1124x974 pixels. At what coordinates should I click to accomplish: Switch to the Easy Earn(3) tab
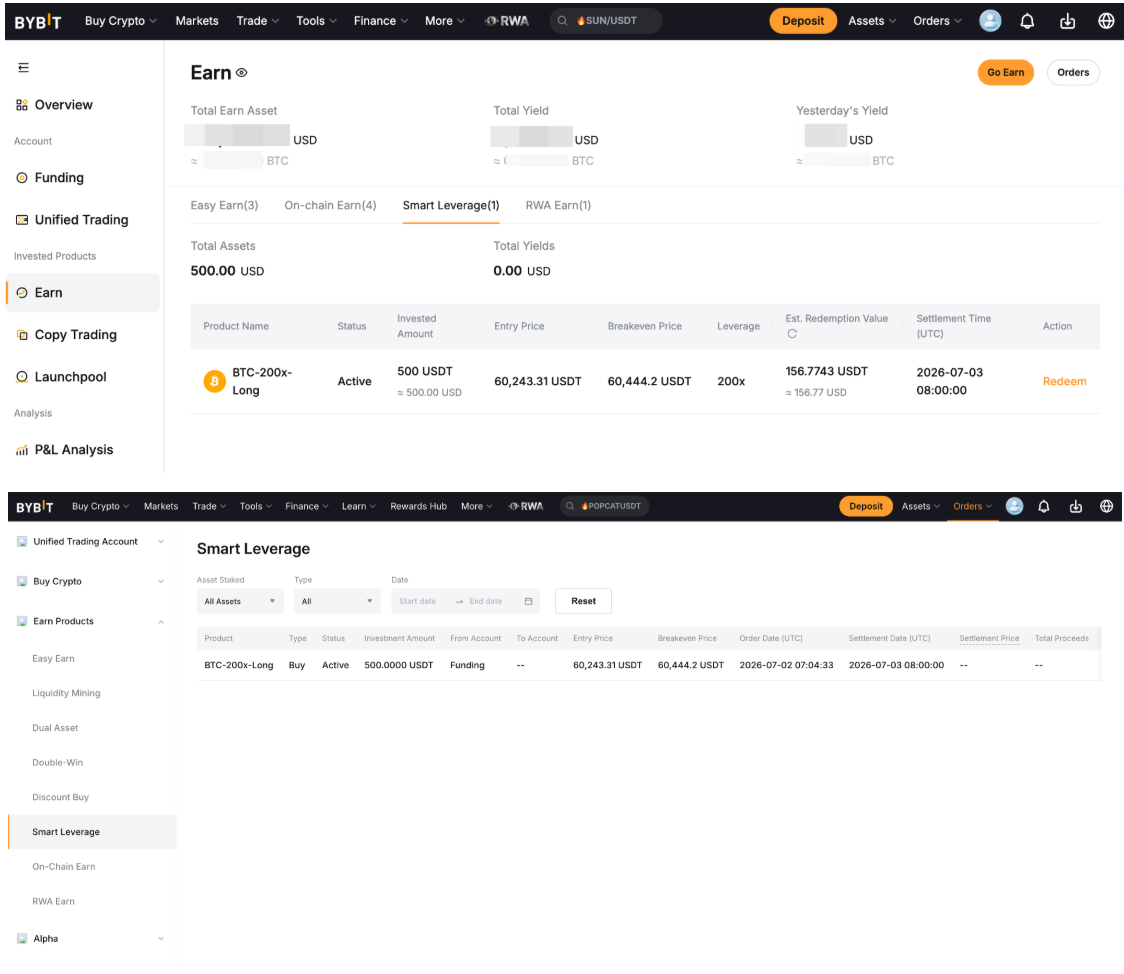[224, 206]
